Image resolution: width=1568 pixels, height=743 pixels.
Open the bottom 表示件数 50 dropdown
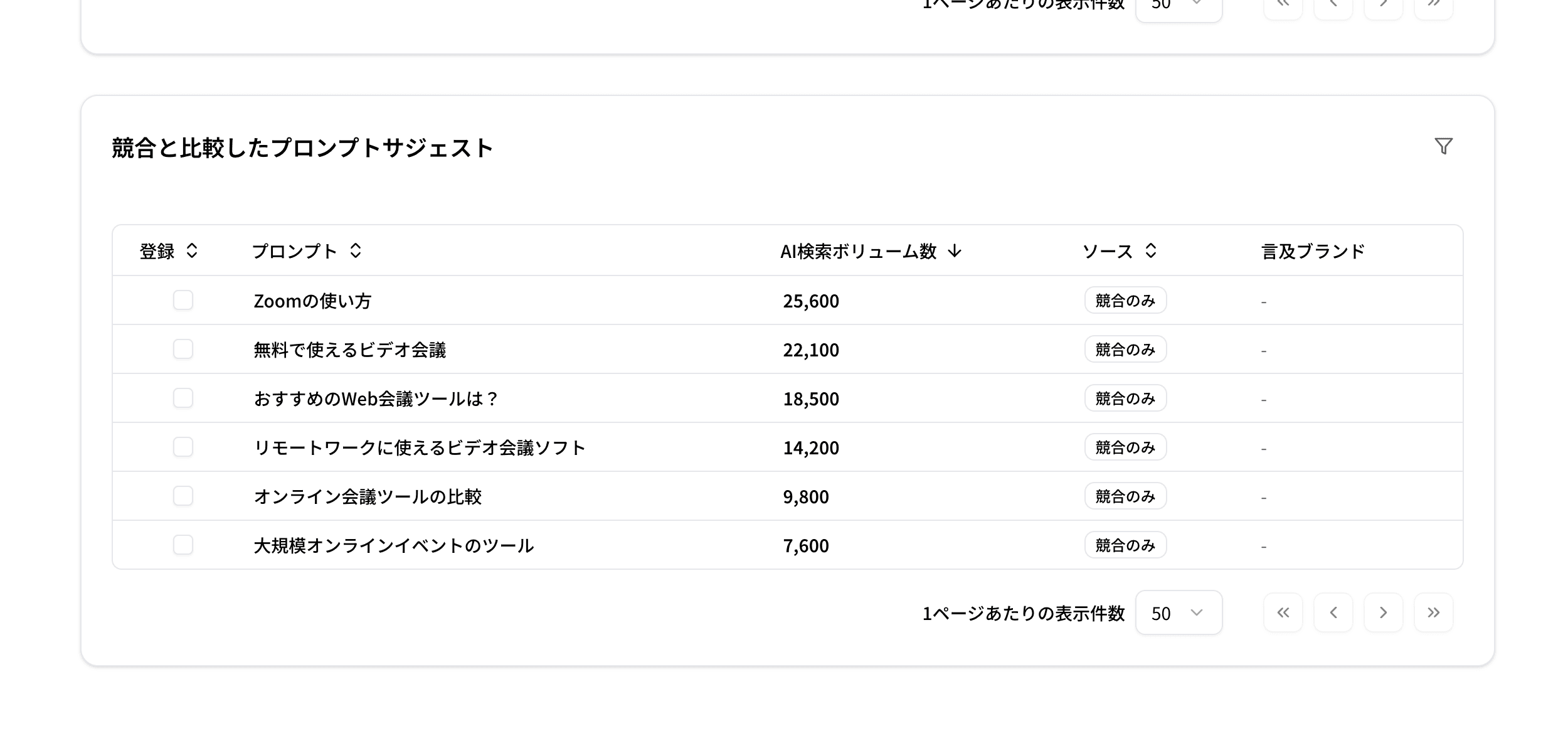pyautogui.click(x=1178, y=613)
